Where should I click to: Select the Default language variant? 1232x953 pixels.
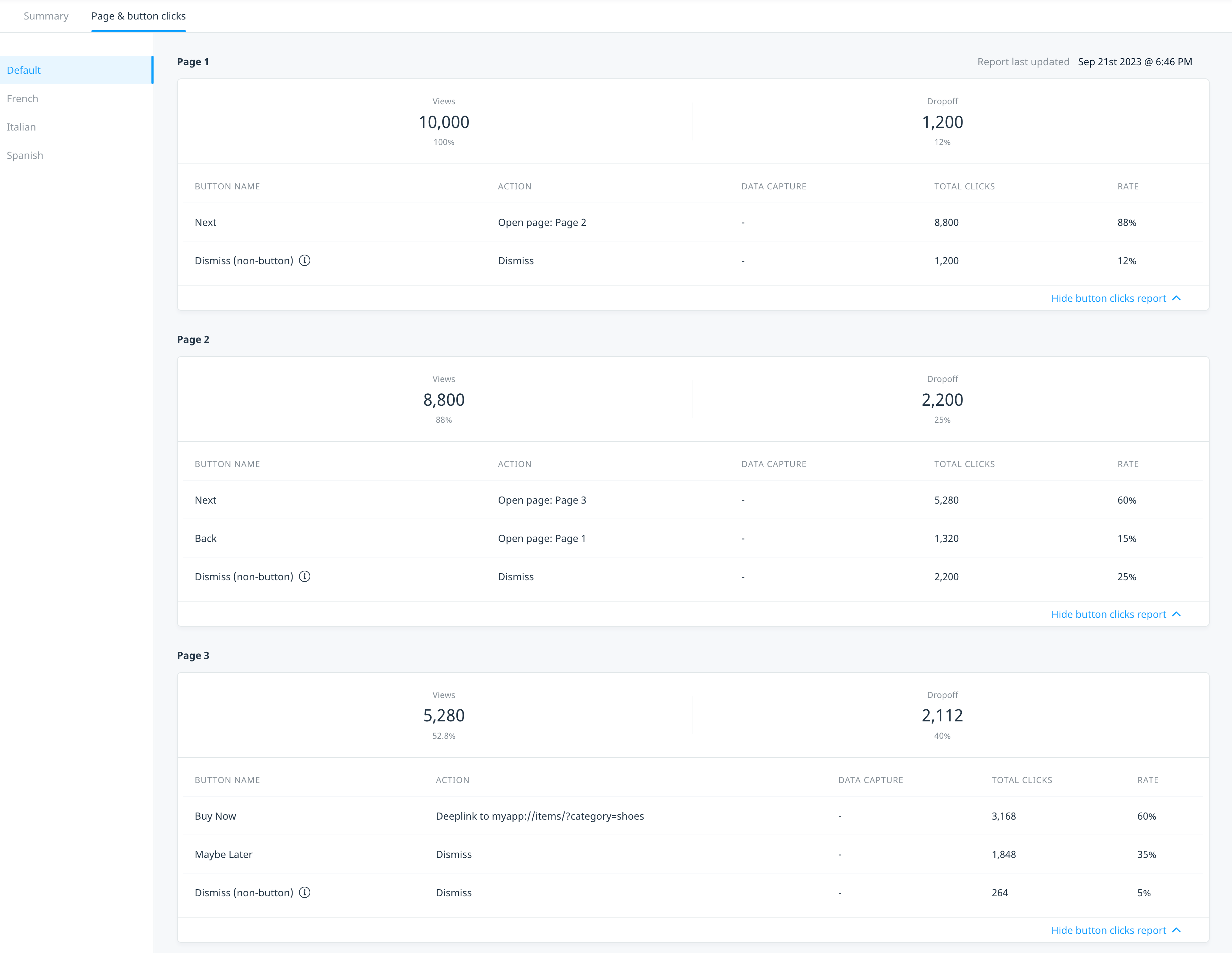[x=76, y=70]
